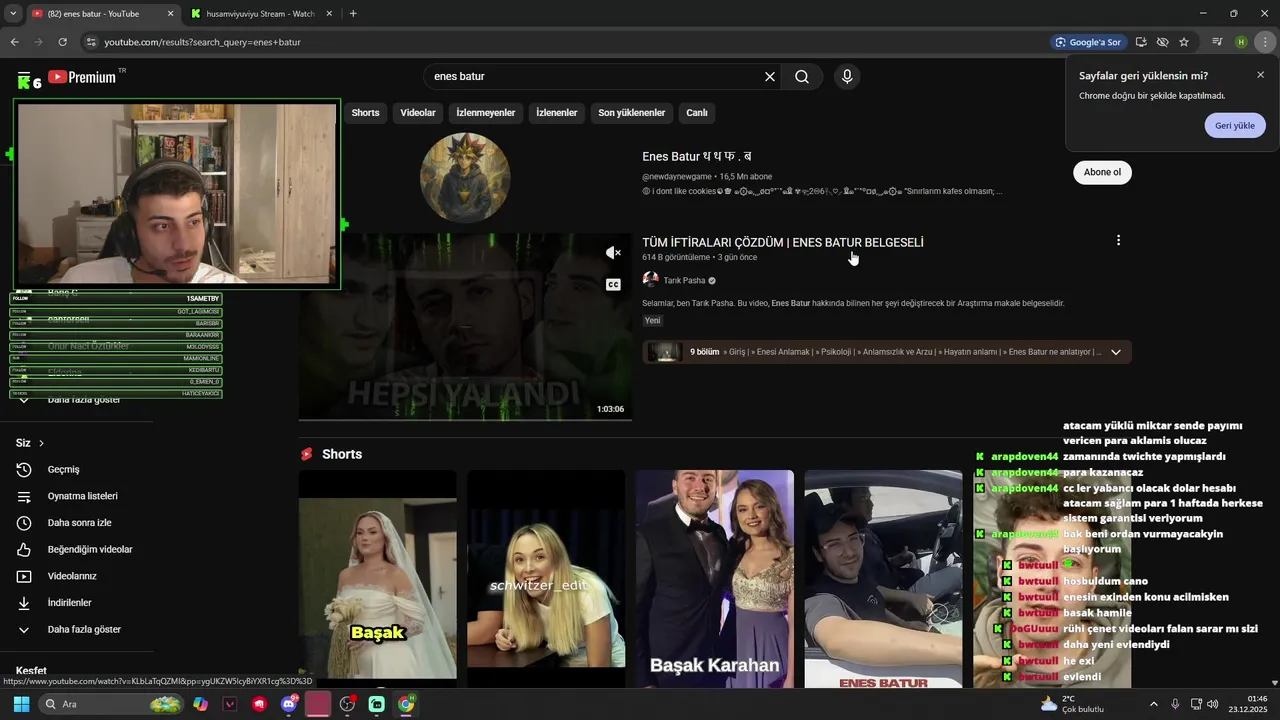Screen dimensions: 1280x720
Task: Click the install app icon in address bar
Action: pos(1141,42)
